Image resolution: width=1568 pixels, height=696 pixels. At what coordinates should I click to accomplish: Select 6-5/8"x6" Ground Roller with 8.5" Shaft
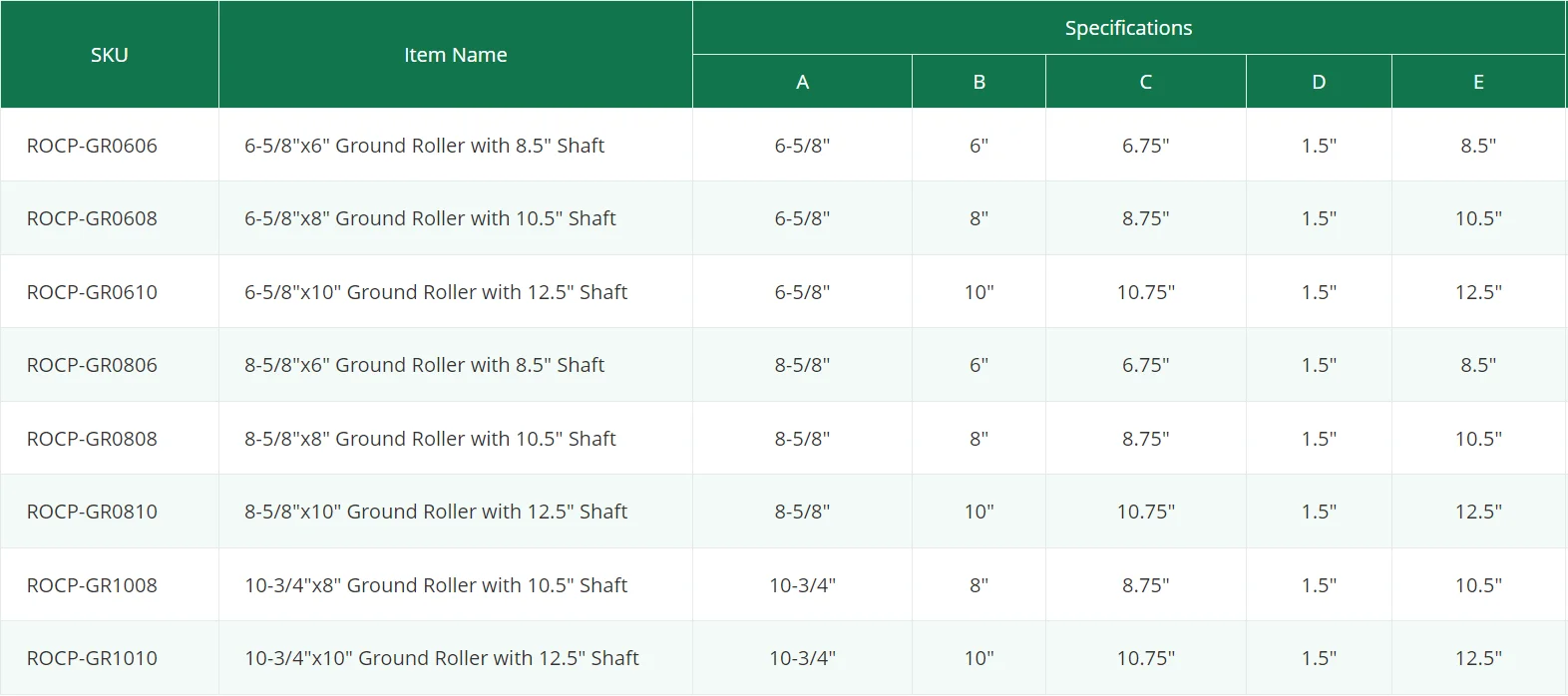[425, 146]
